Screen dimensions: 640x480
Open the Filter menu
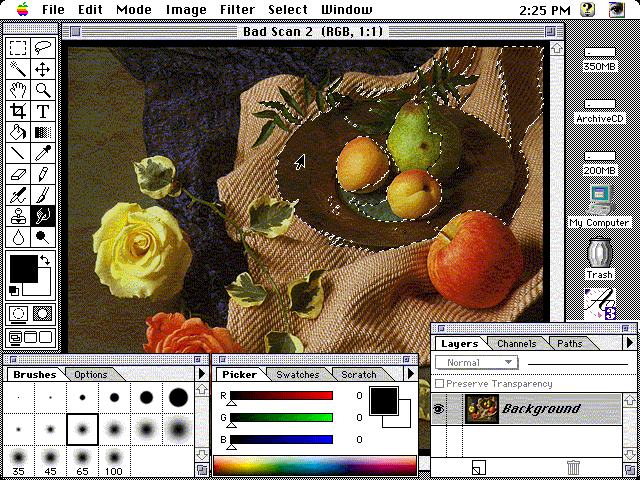click(237, 10)
